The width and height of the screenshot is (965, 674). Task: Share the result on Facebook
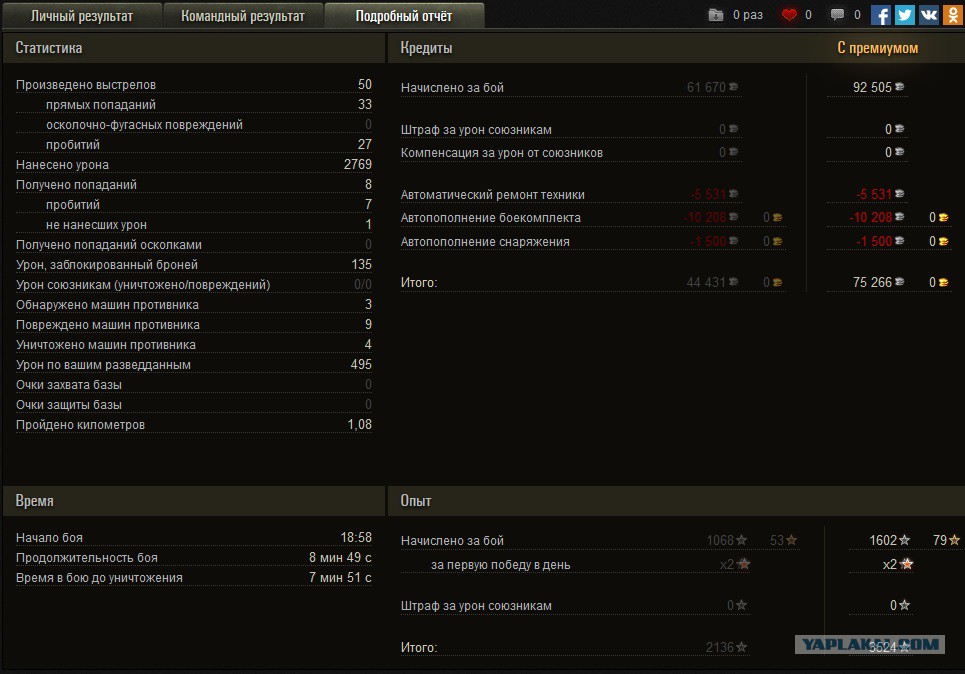point(881,15)
